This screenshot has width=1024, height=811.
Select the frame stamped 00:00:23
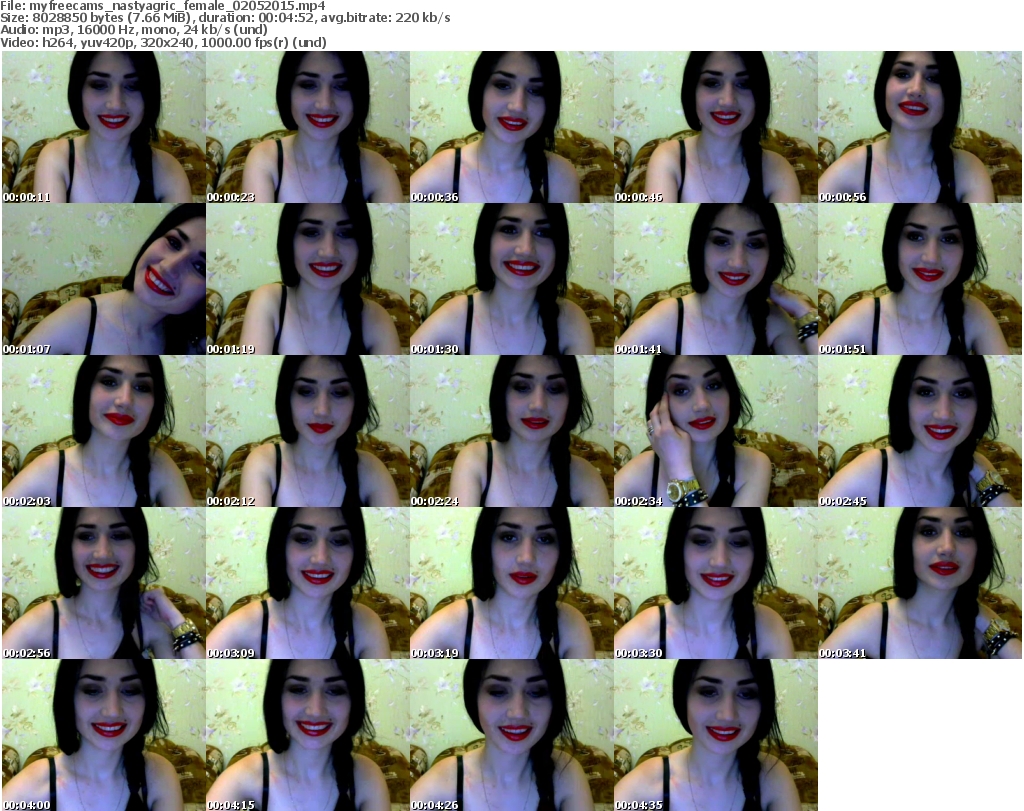(x=308, y=127)
